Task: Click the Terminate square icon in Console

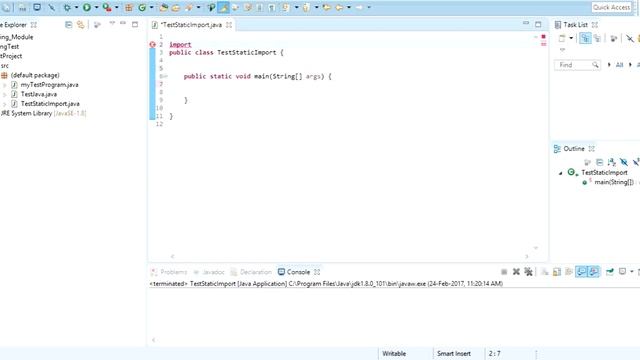Action: (x=504, y=272)
